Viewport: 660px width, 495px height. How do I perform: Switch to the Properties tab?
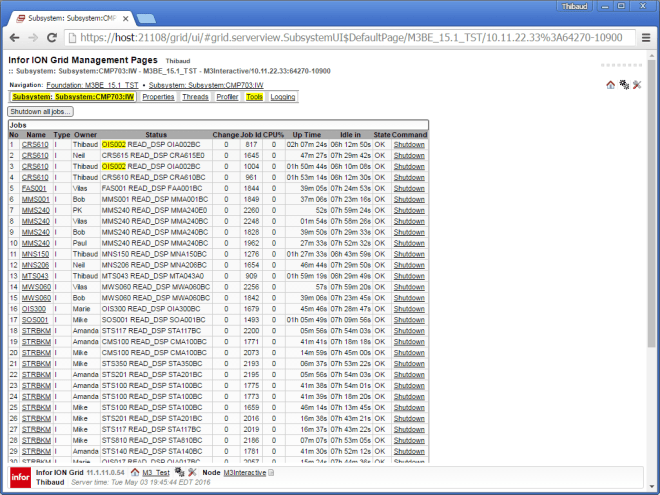pos(158,97)
